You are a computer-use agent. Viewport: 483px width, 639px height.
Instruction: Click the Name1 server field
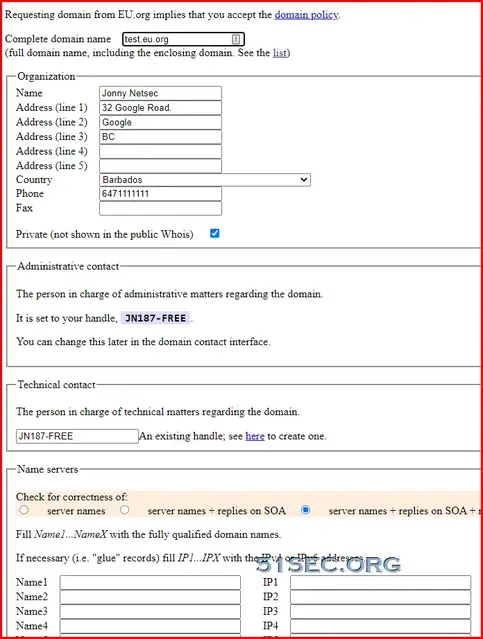click(x=150, y=582)
